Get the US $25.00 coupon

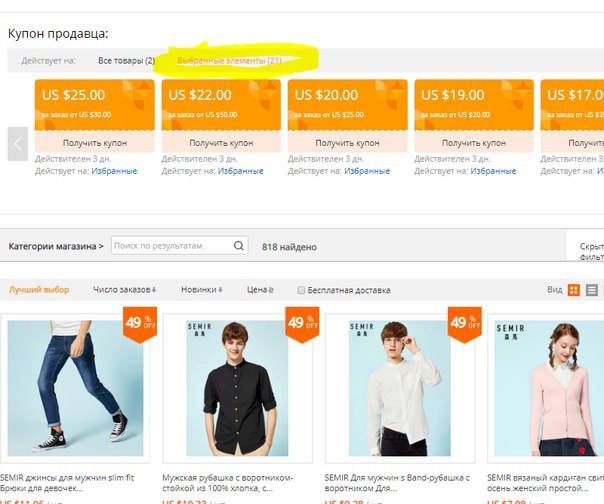pos(95,143)
